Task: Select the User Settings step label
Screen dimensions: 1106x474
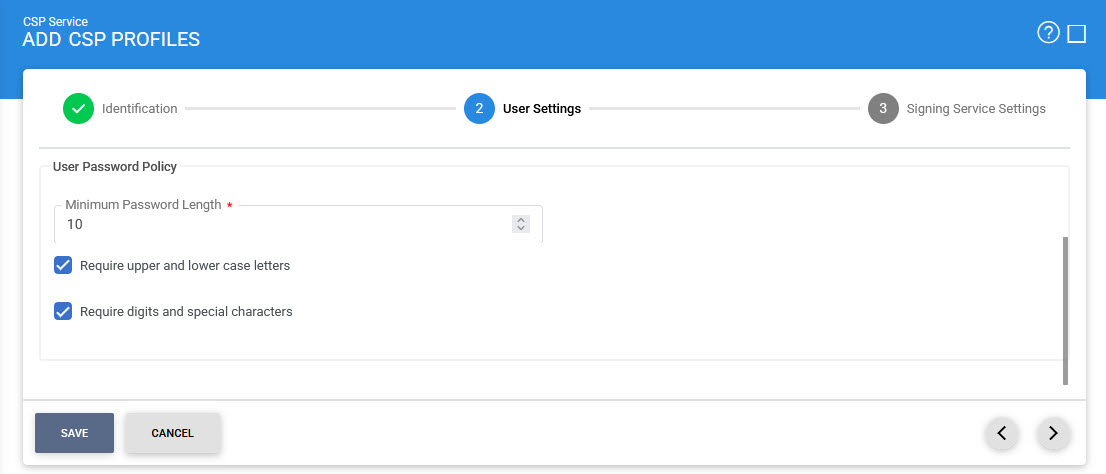Action: pyautogui.click(x=542, y=108)
